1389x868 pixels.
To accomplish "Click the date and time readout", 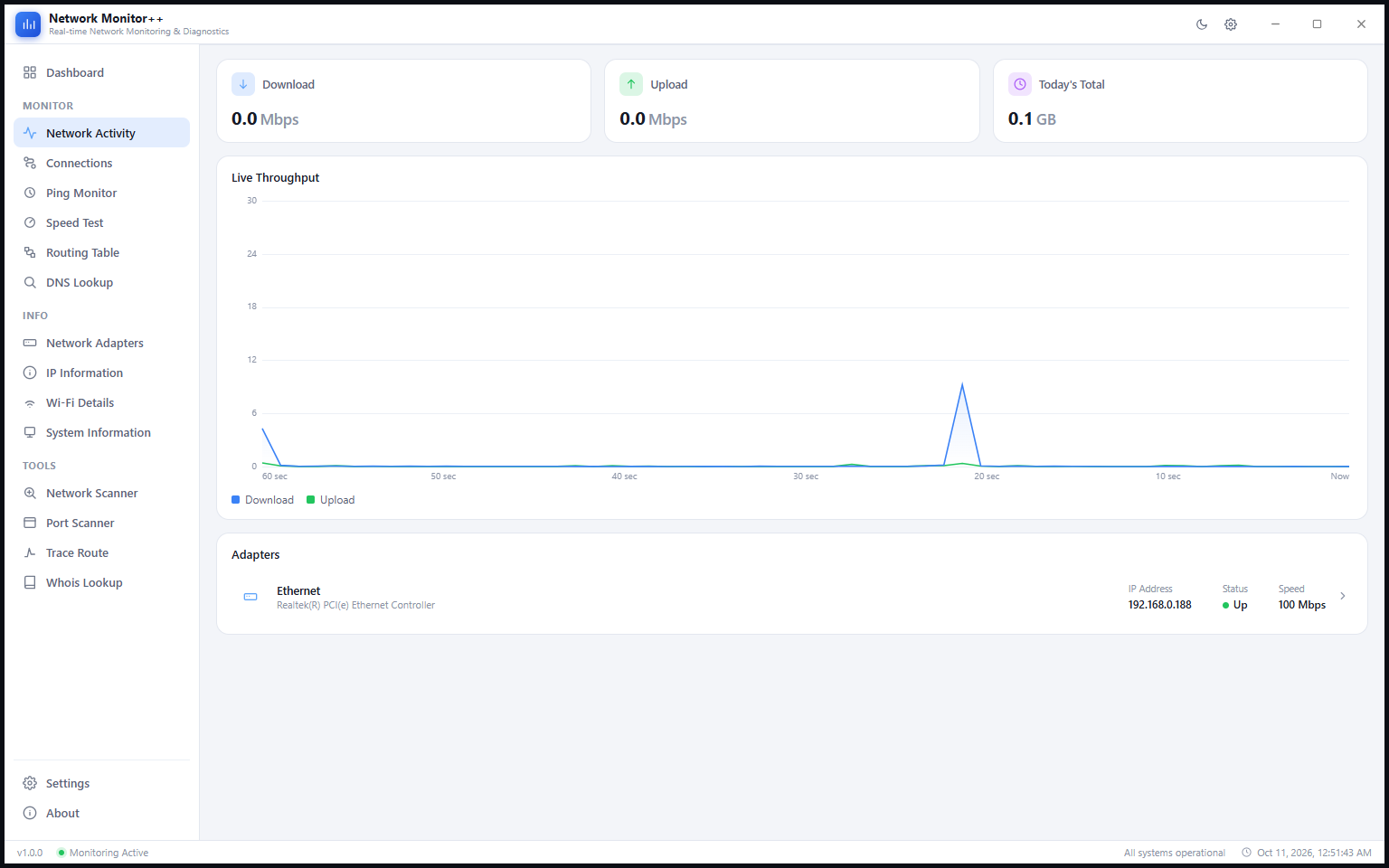I will click(x=1314, y=853).
